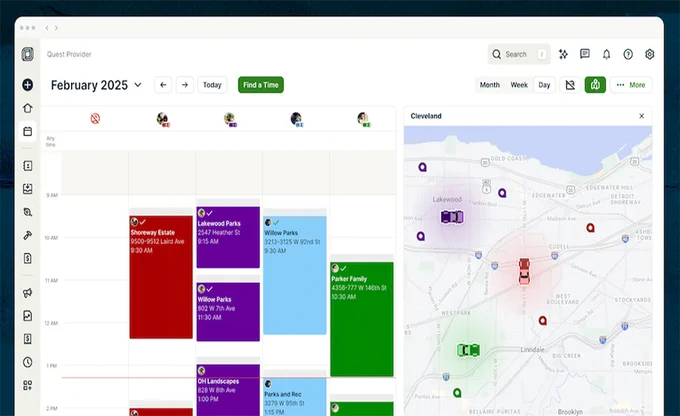Click the Find a Time button
The image size is (680, 416).
(x=261, y=85)
